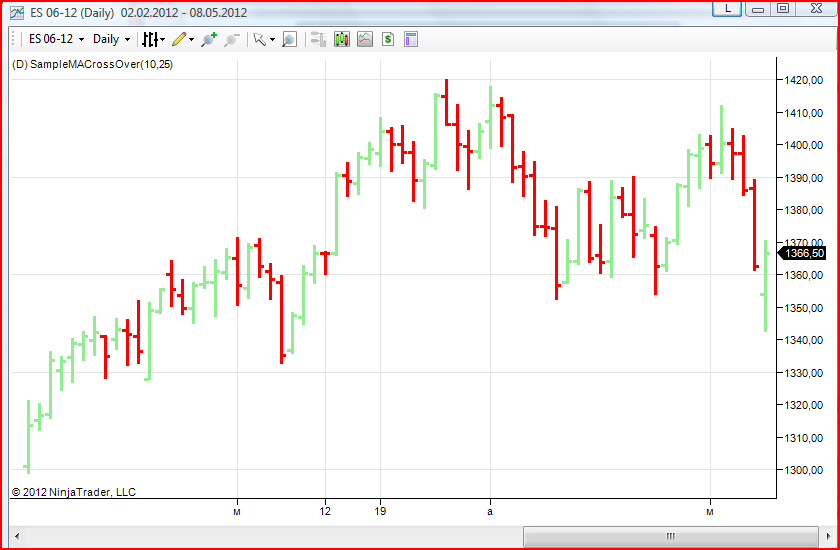Open the chart style bars dropdown
Screen dimensions: 840x550
[x=153, y=39]
